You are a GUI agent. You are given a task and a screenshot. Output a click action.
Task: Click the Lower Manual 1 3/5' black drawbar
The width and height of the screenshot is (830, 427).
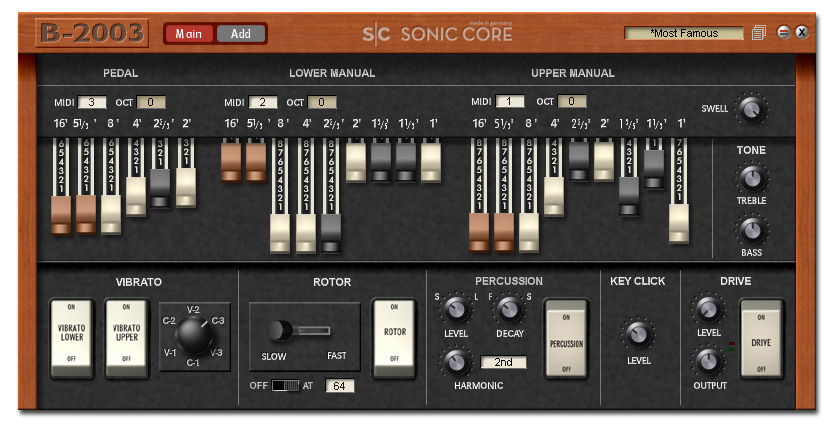tap(381, 162)
